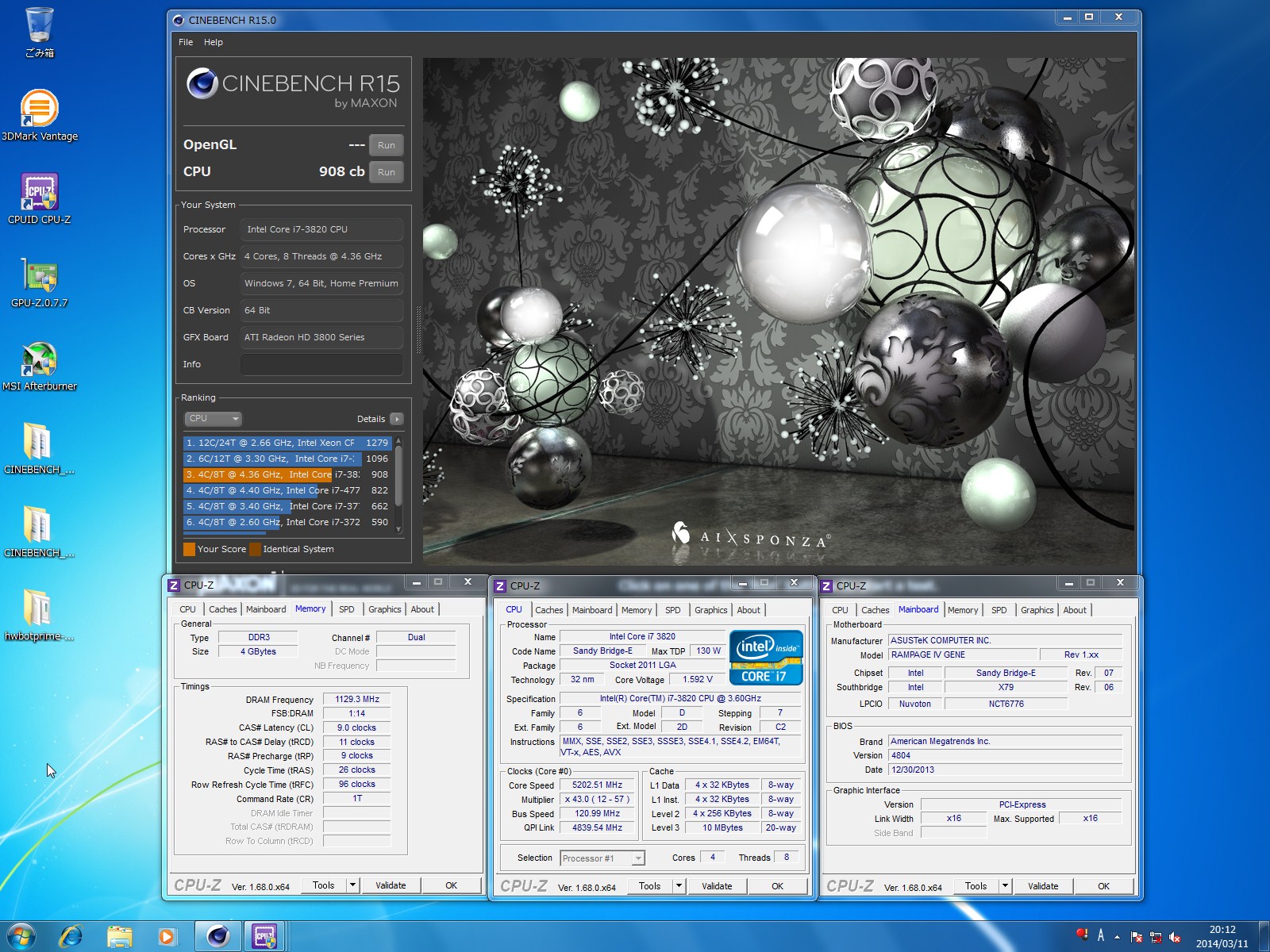
Task: Select the 12C/24T Xeon ranking row
Action: [287, 443]
